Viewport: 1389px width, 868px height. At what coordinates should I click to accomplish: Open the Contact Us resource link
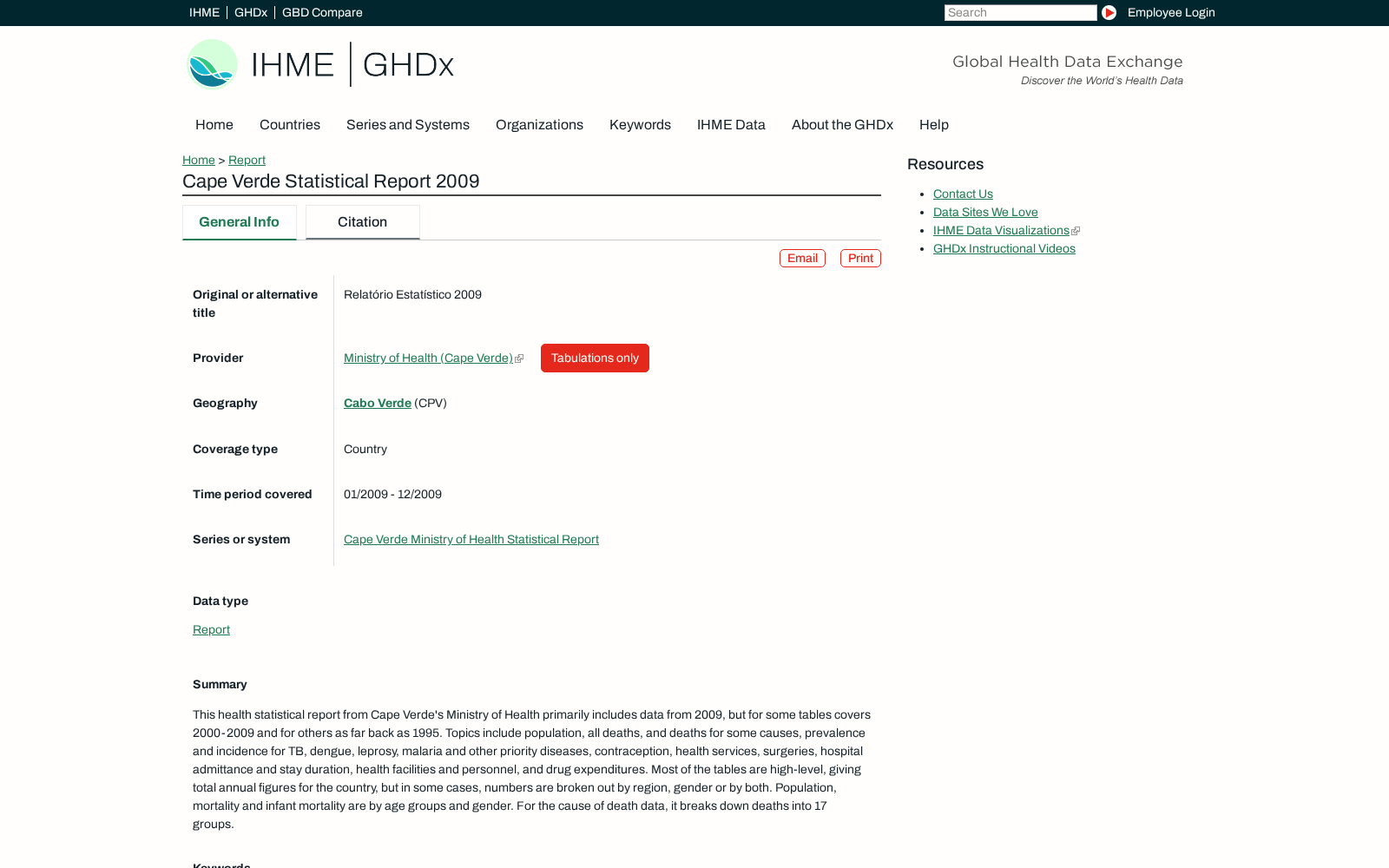[963, 194]
